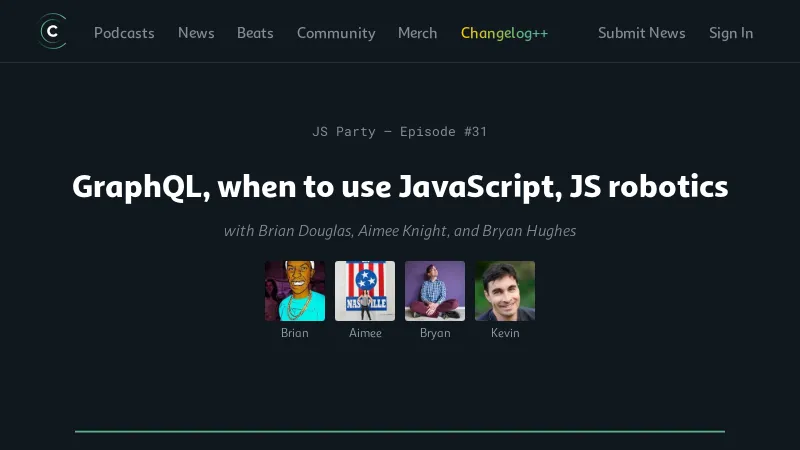Click the name Bryan under avatar

click(x=435, y=333)
